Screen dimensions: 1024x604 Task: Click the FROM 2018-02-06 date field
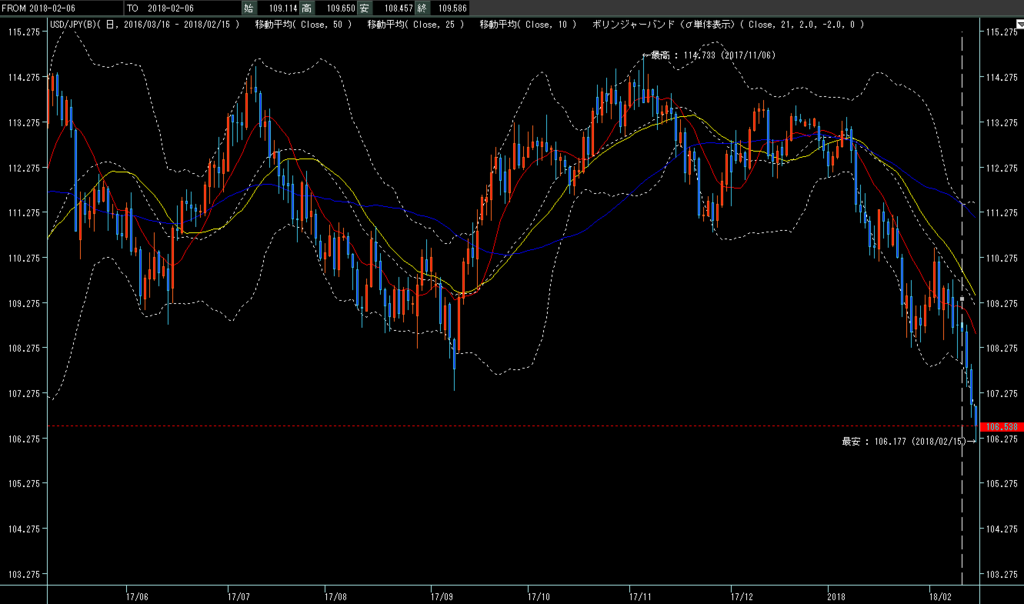click(61, 8)
